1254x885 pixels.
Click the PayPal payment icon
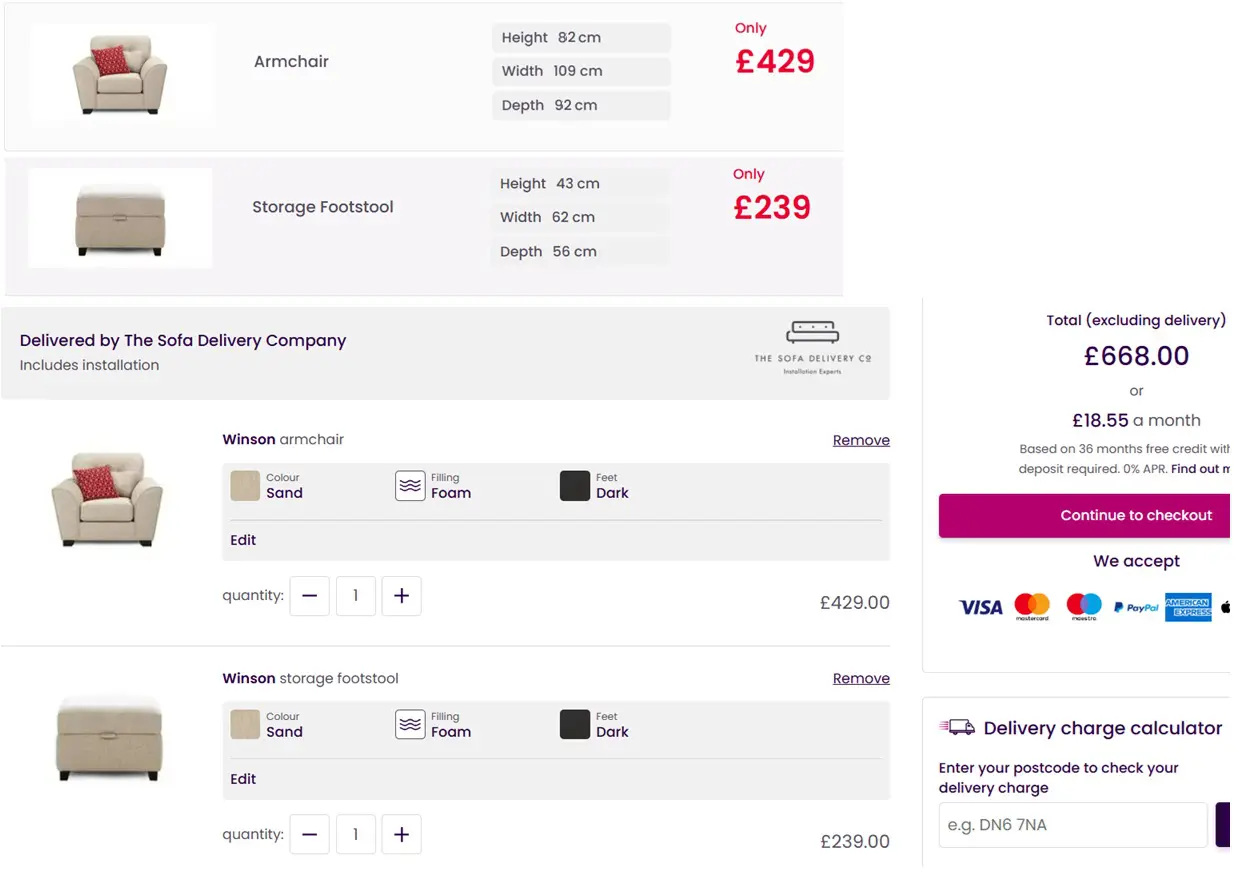(x=1136, y=607)
